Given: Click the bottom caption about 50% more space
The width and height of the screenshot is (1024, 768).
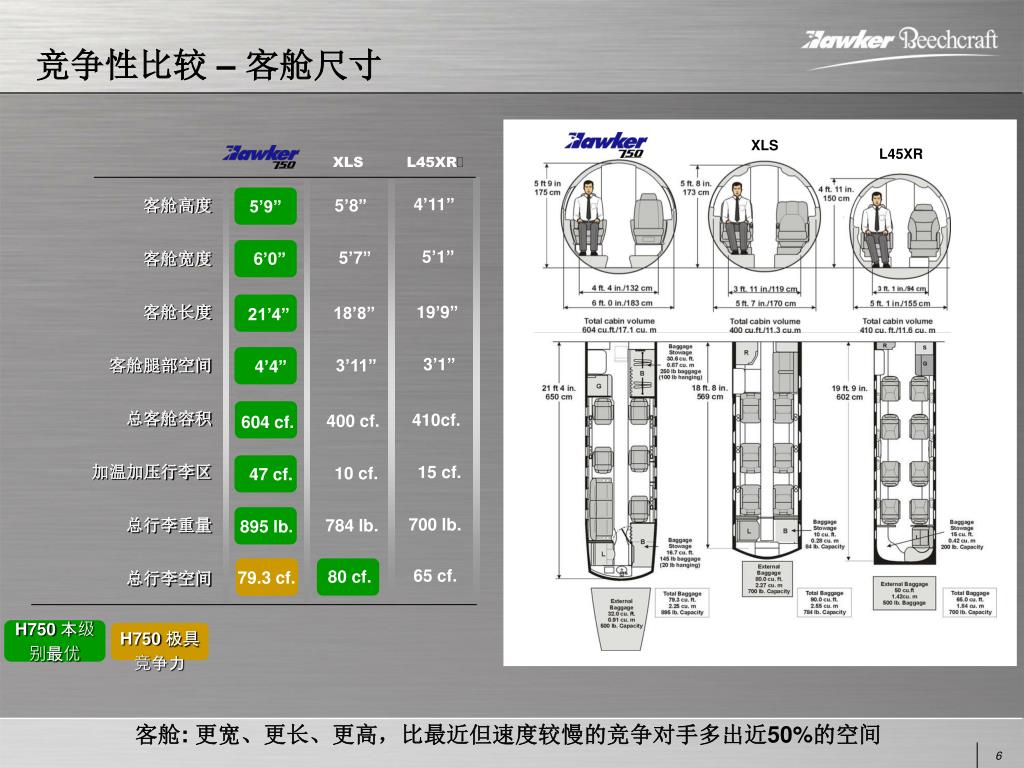Looking at the screenshot, I should click(507, 735).
